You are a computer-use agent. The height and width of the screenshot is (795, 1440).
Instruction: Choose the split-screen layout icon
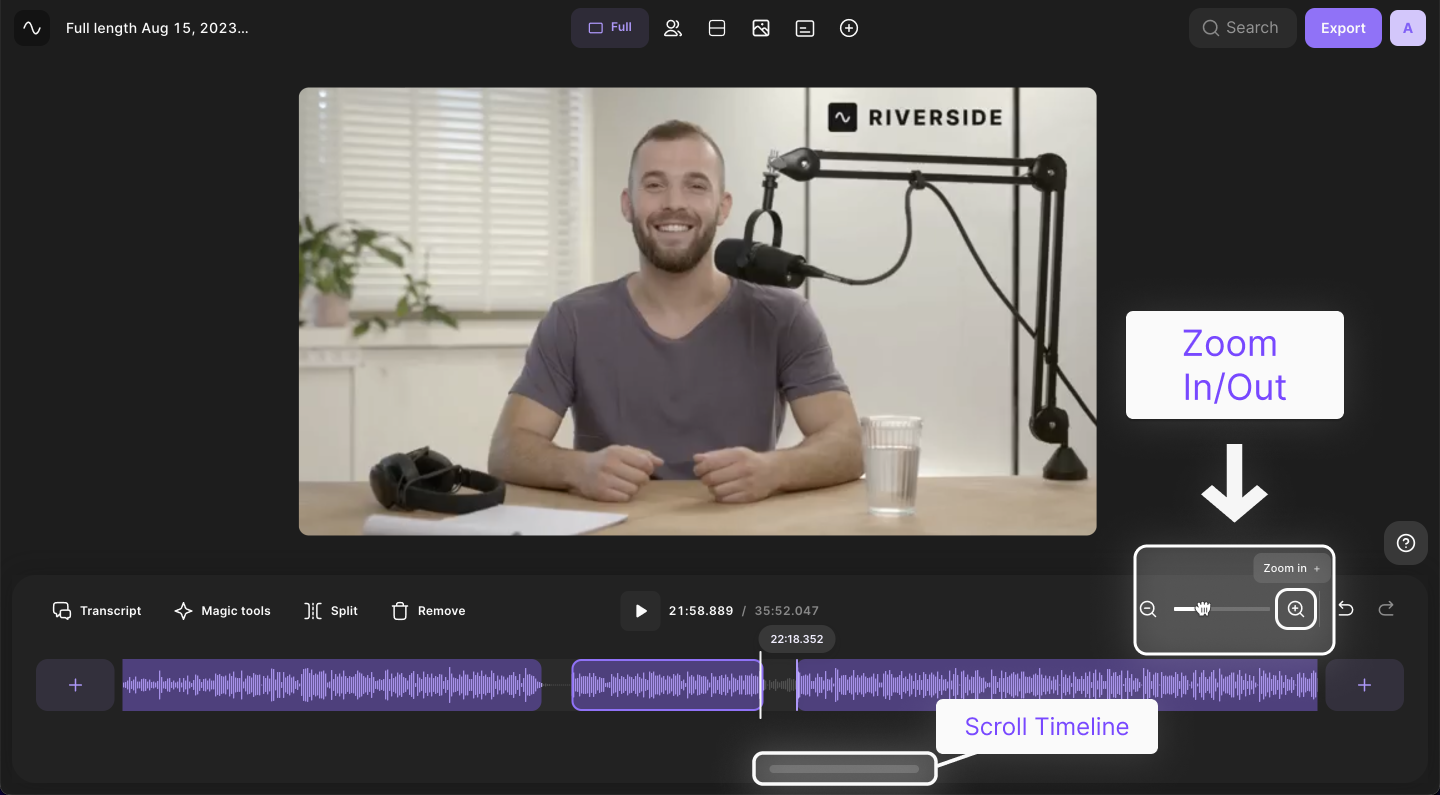(x=717, y=28)
